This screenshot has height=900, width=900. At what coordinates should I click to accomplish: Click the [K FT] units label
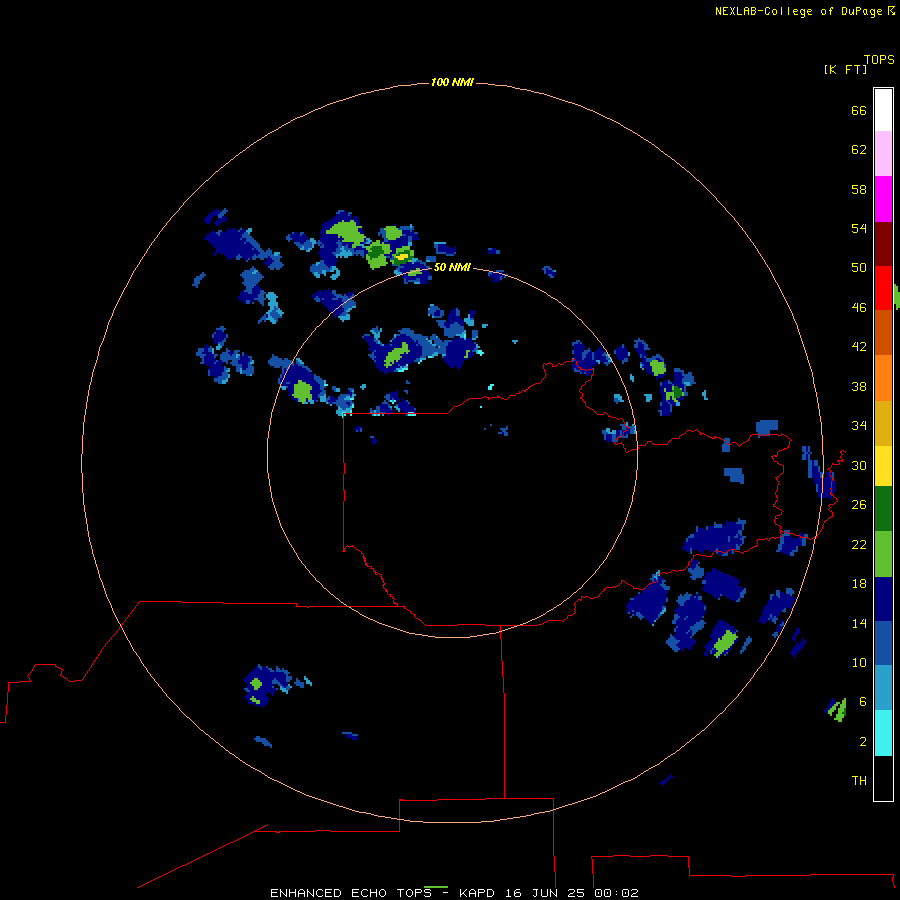pyautogui.click(x=845, y=69)
